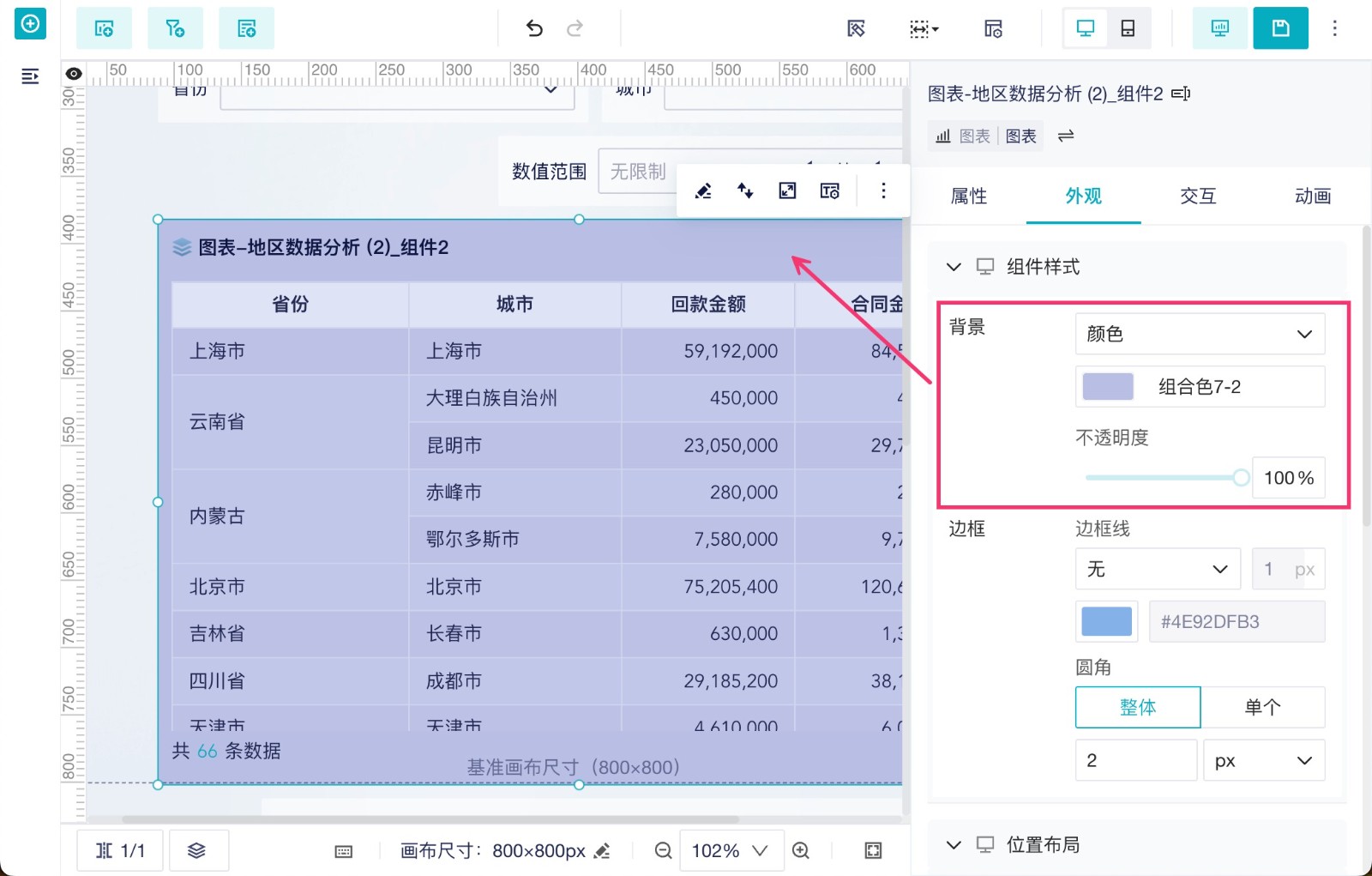The width and height of the screenshot is (1372, 876).
Task: Collapse the 组件样式 section
Action: (954, 267)
